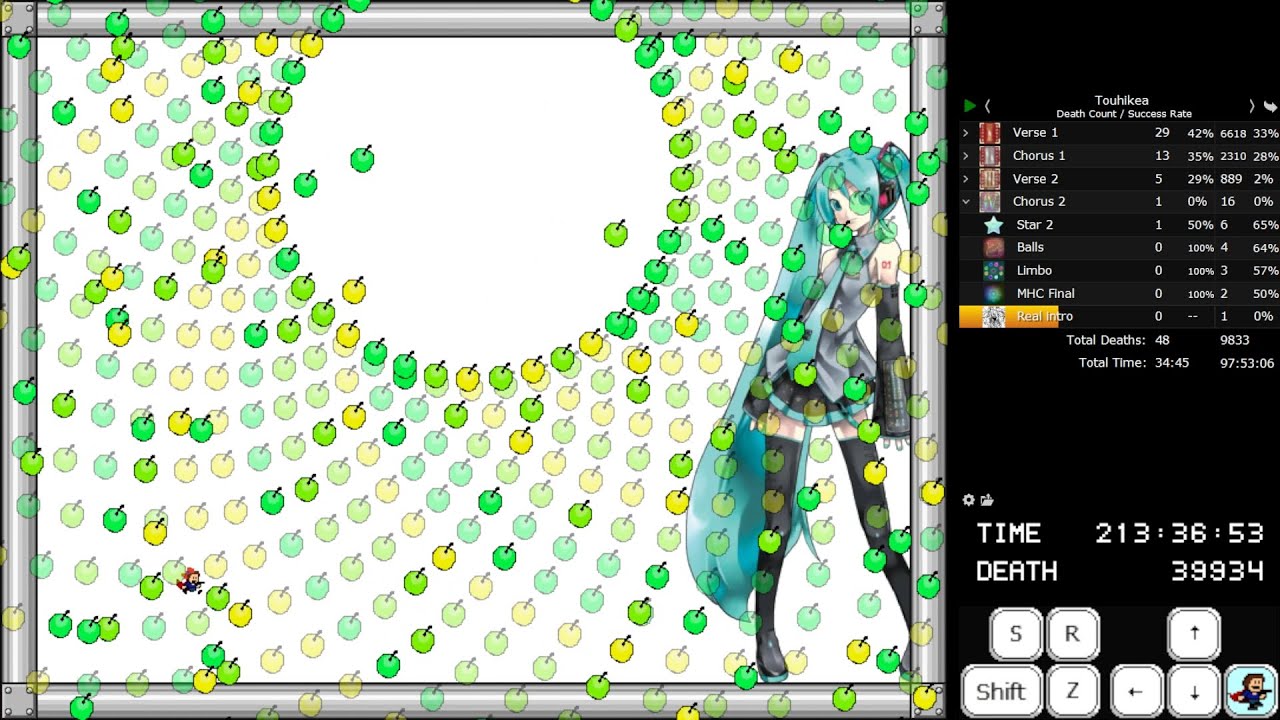Click Verse 2 total deaths 889

[1230, 179]
